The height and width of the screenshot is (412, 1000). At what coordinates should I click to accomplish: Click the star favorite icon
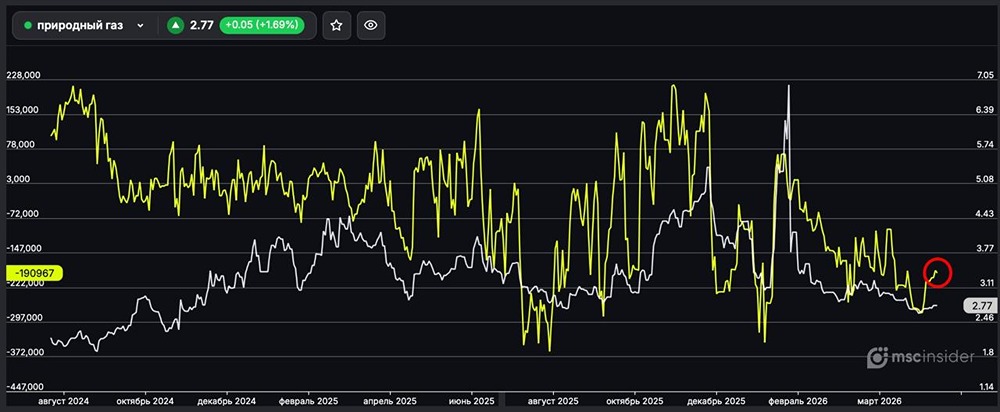(x=337, y=26)
